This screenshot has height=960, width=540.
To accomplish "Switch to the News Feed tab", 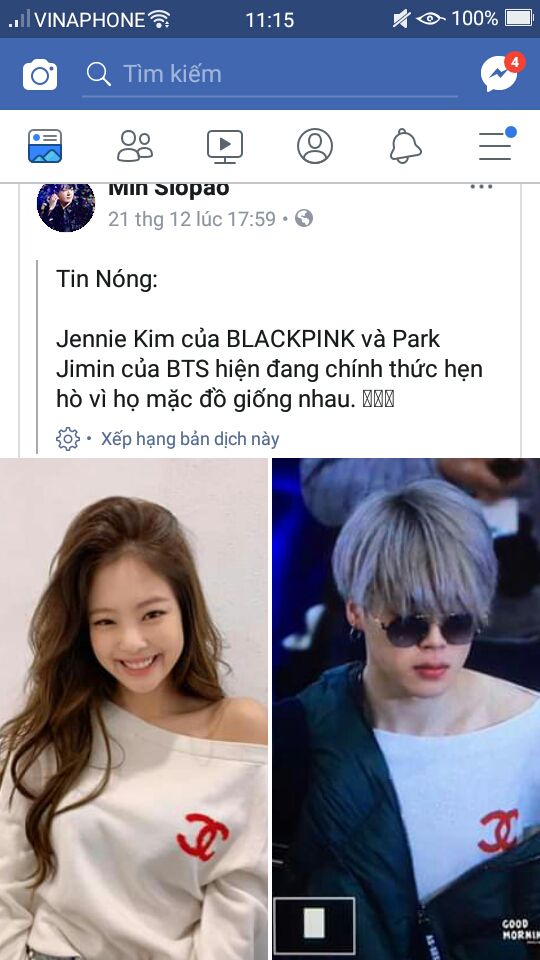I will point(45,146).
